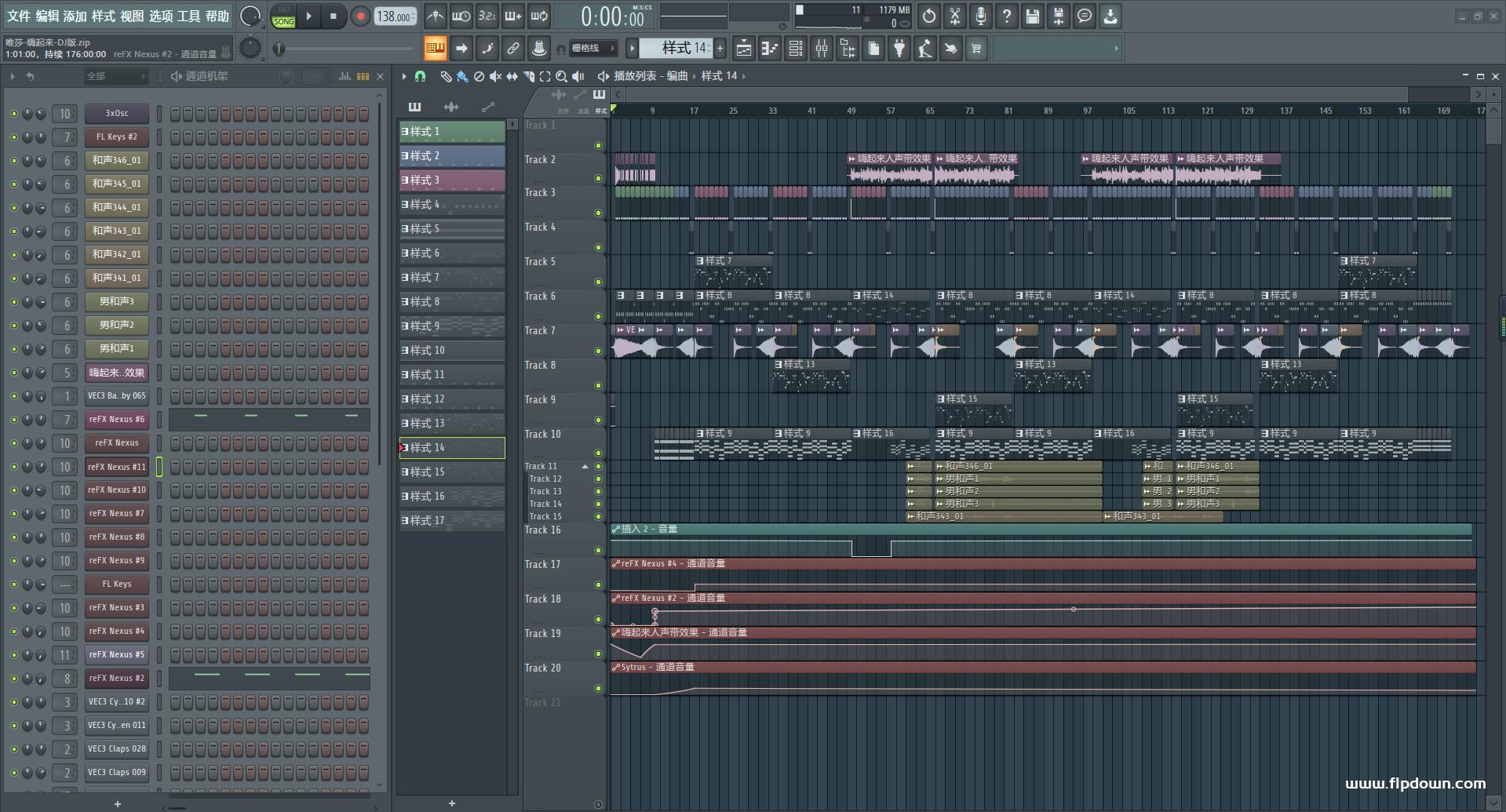Image resolution: width=1506 pixels, height=812 pixels.
Task: Mute the reFX Nexus #6 channel LED
Action: tap(13, 420)
